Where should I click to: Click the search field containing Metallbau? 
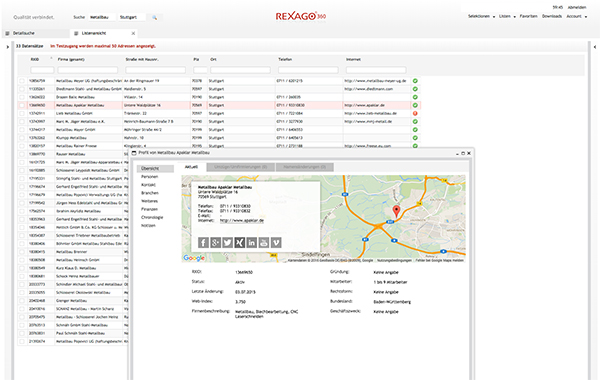(101, 18)
